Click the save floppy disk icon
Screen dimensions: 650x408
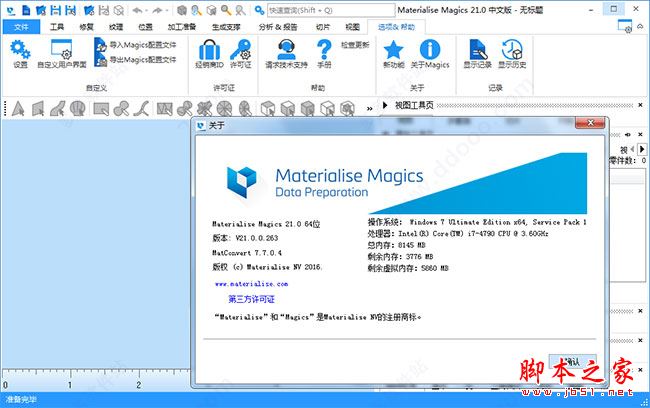point(56,10)
